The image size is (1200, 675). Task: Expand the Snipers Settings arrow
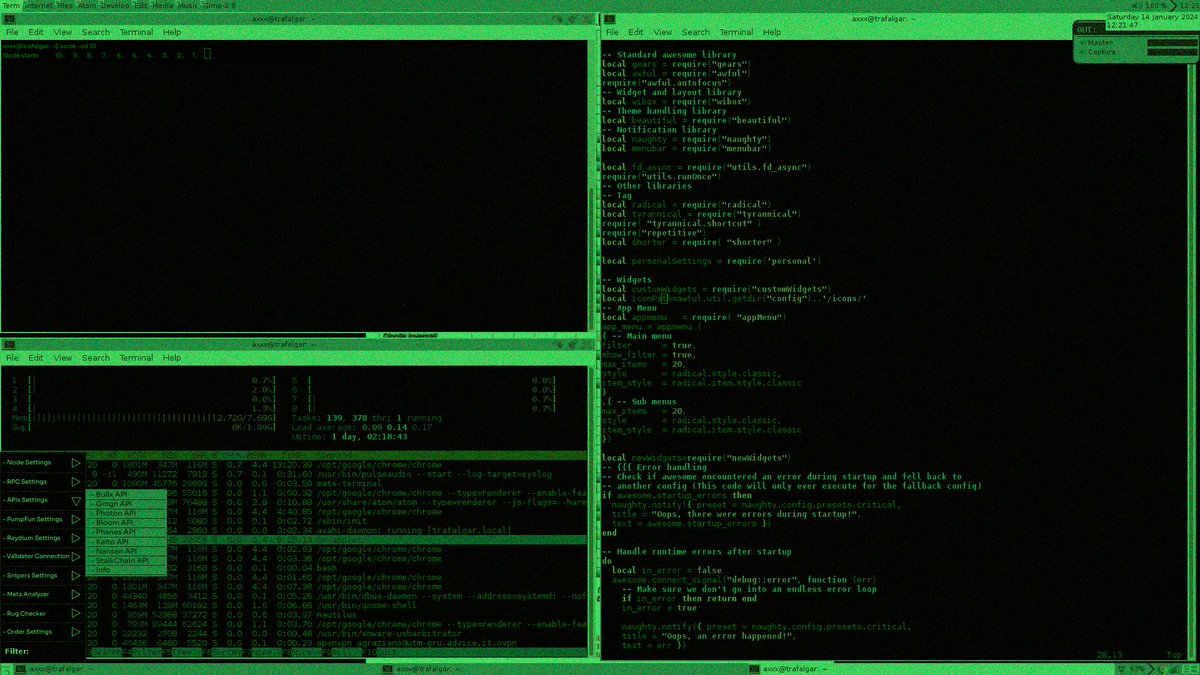tap(76, 575)
